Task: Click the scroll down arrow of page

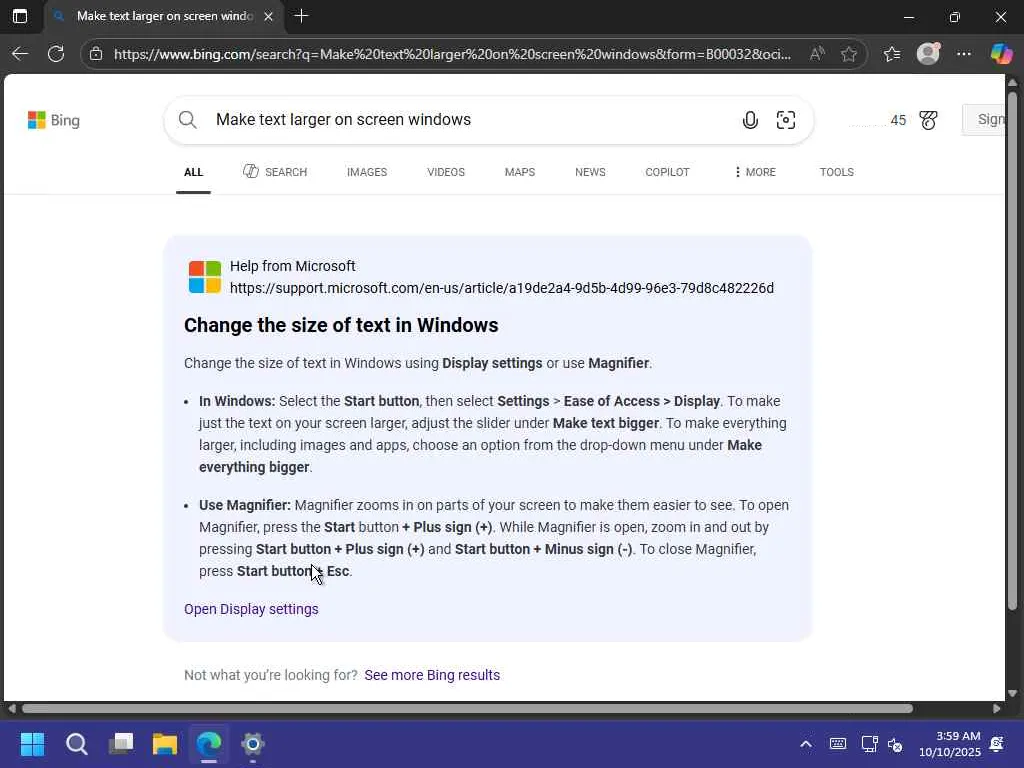Action: pos(1012,694)
